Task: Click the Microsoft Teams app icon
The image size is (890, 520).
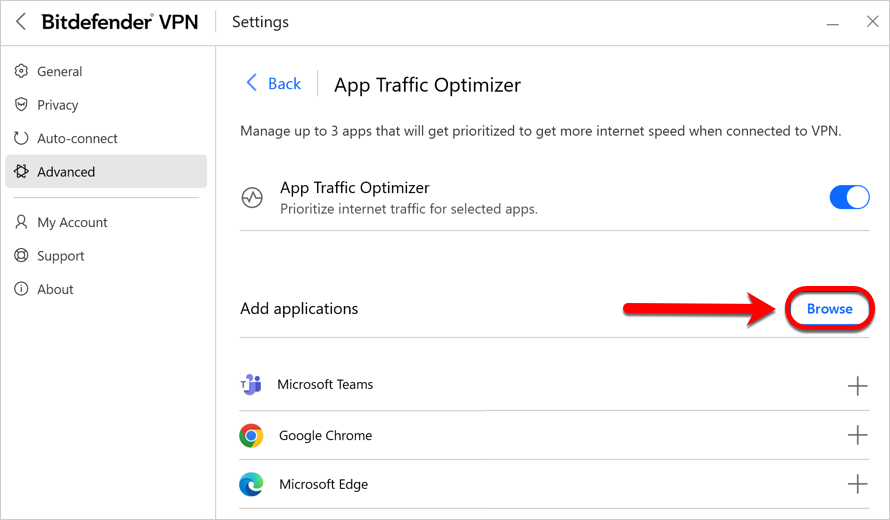Action: (x=251, y=384)
